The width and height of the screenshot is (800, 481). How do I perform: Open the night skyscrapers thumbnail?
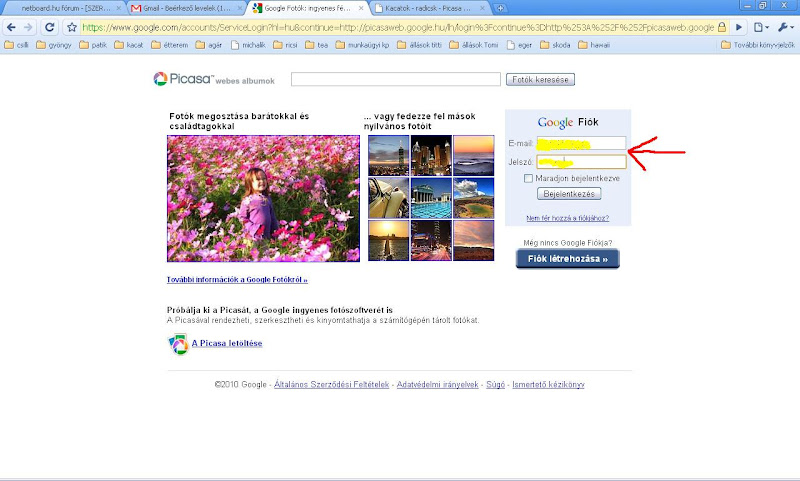(431, 156)
